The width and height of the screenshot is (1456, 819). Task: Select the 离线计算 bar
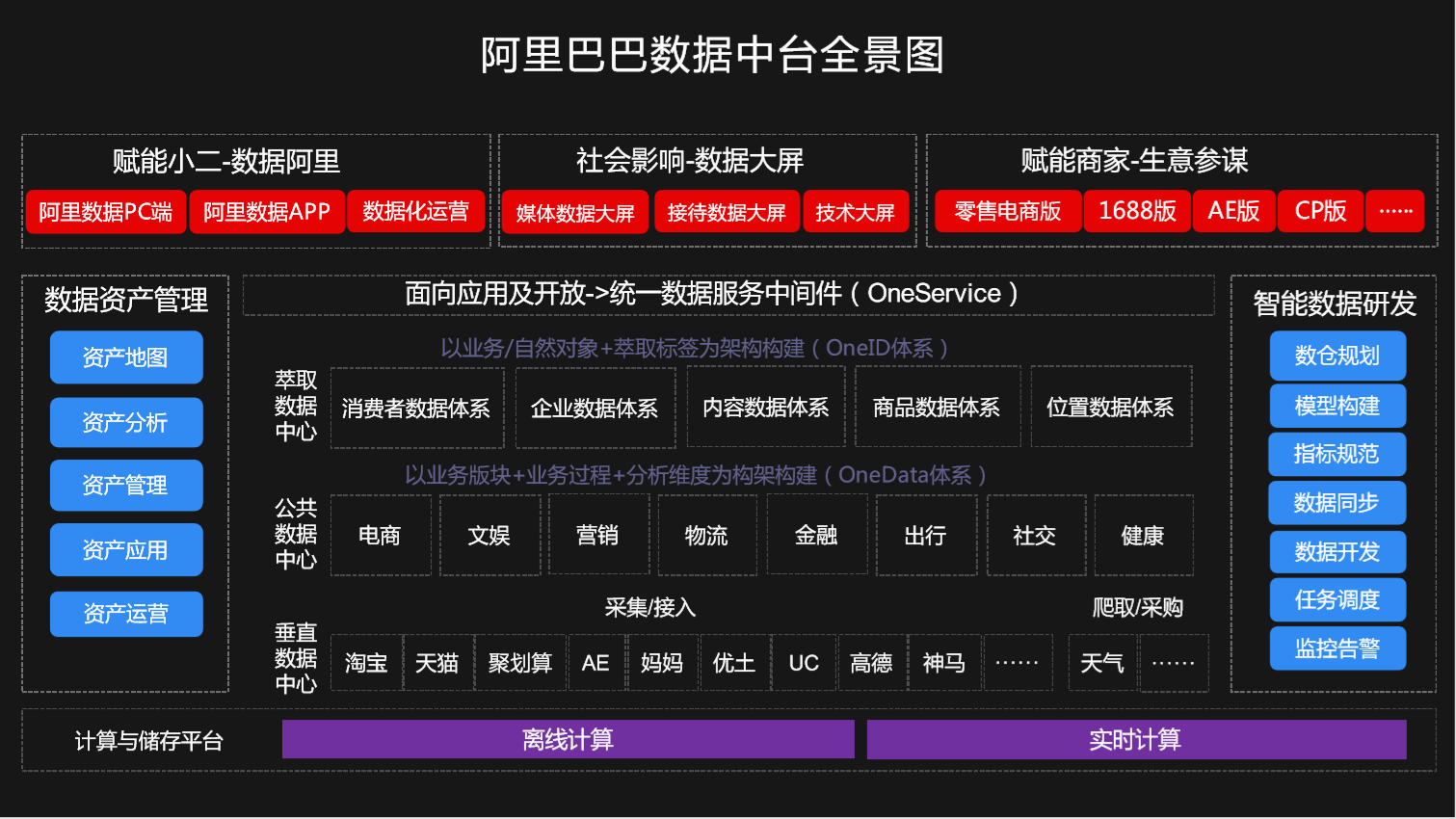point(567,739)
